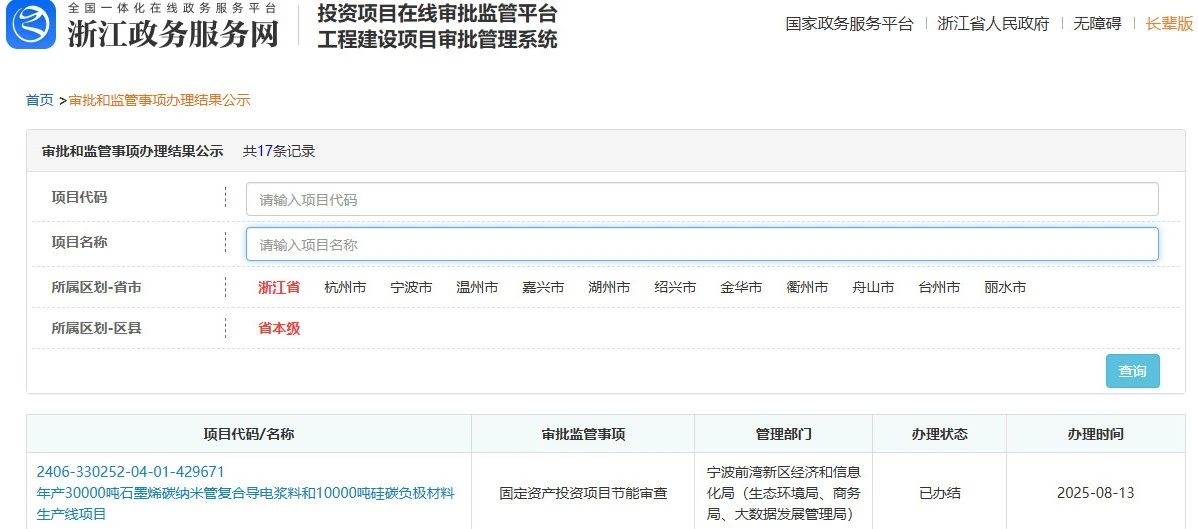Open 浙江省人民政府 link
The height and width of the screenshot is (529, 1198).
(993, 24)
